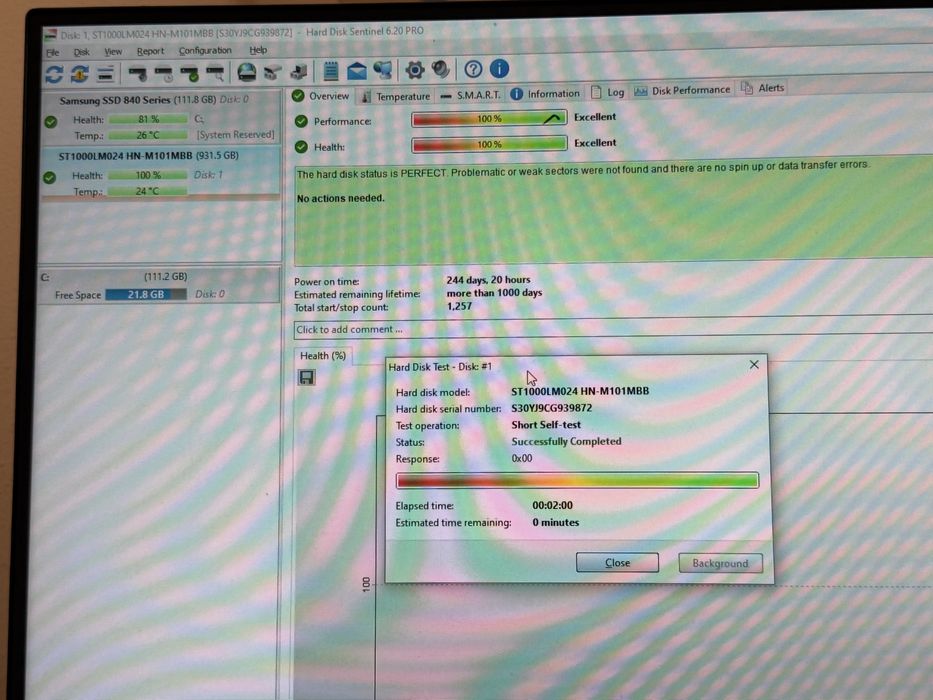Click the green check beside Health on Overview

(301, 147)
